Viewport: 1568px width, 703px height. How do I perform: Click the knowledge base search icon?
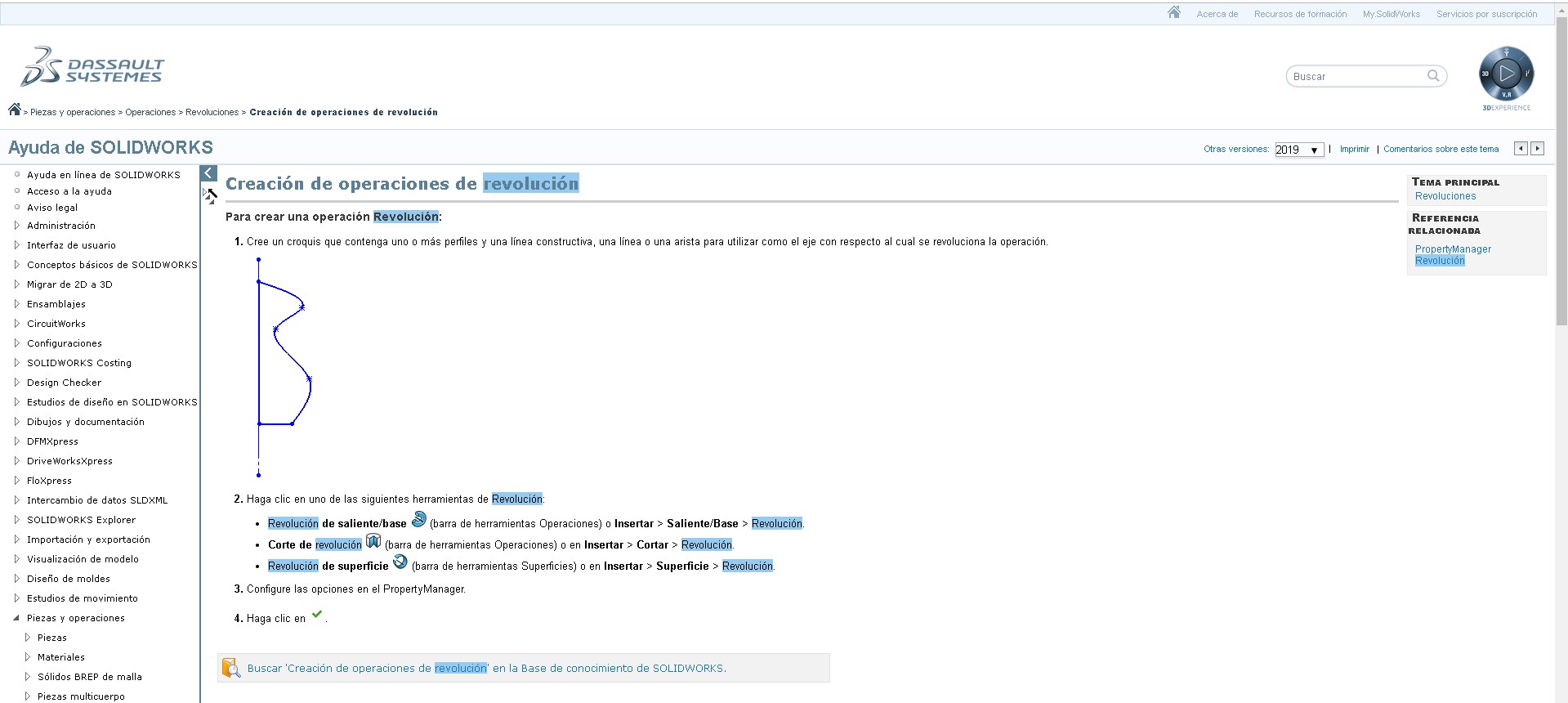pyautogui.click(x=232, y=668)
